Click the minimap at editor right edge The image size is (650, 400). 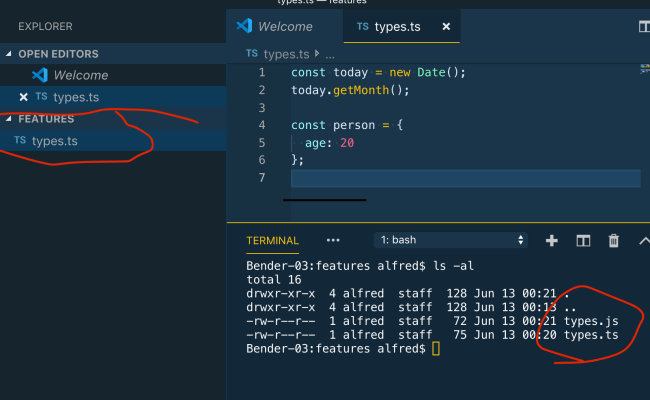[645, 69]
